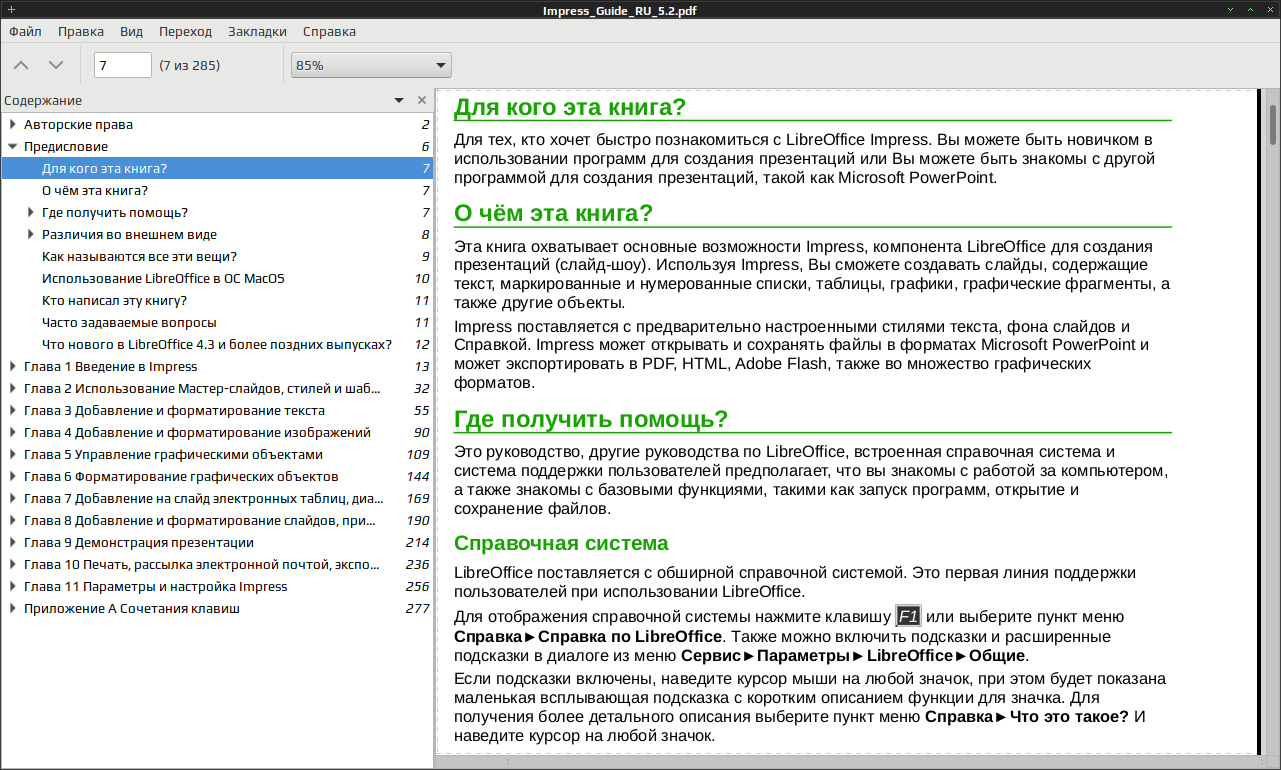Close window with title bar X button
The width and height of the screenshot is (1281, 770).
pos(1271,9)
